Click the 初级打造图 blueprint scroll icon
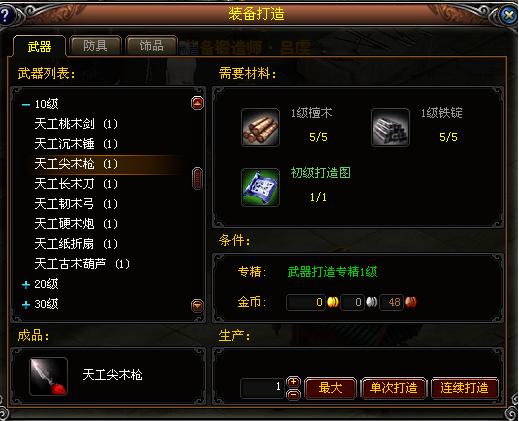519x421 pixels. point(260,187)
